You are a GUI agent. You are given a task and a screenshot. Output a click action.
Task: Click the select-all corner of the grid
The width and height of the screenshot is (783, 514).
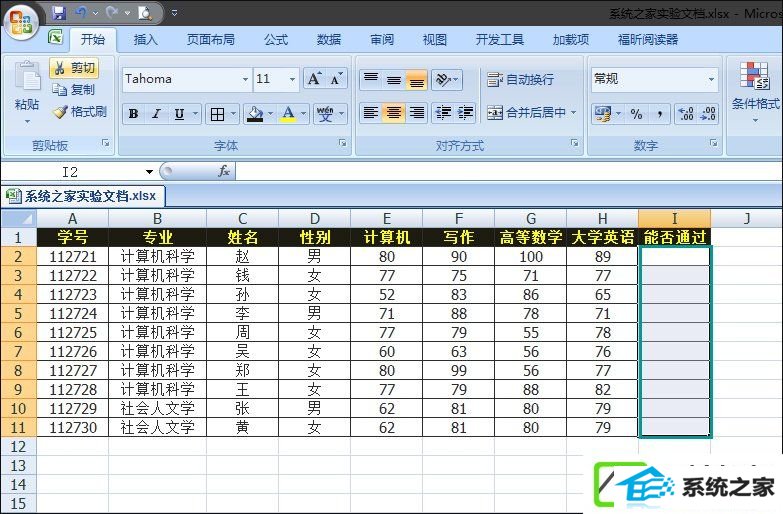pos(18,219)
